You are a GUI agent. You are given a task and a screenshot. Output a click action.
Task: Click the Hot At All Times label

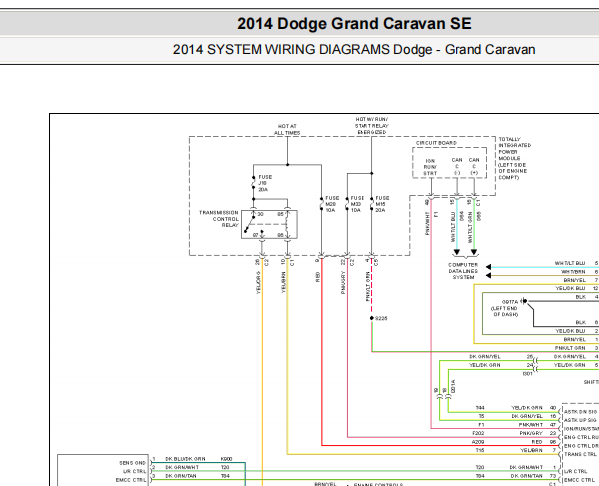click(287, 130)
